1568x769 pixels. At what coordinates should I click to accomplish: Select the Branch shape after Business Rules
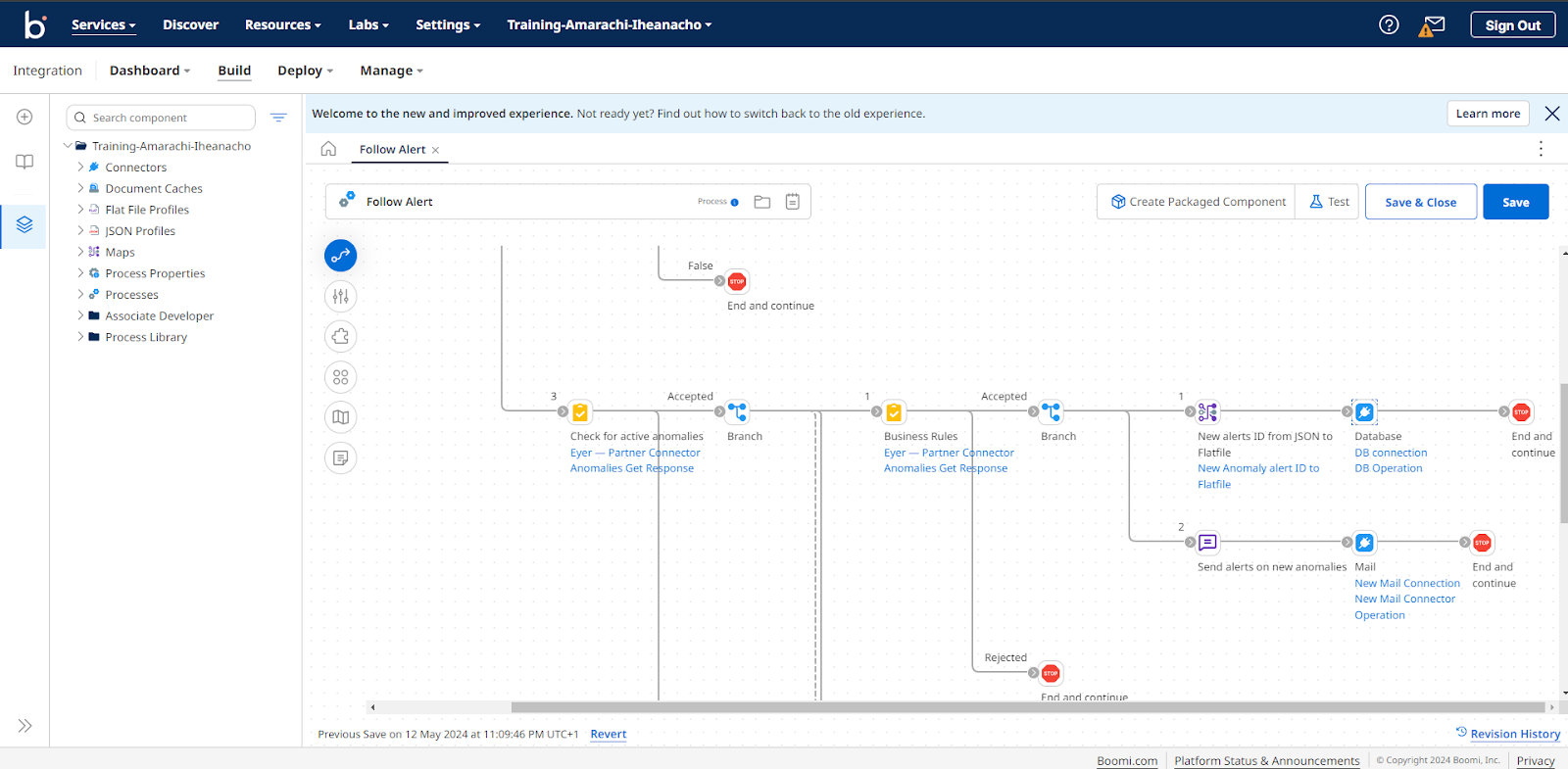tap(1051, 412)
